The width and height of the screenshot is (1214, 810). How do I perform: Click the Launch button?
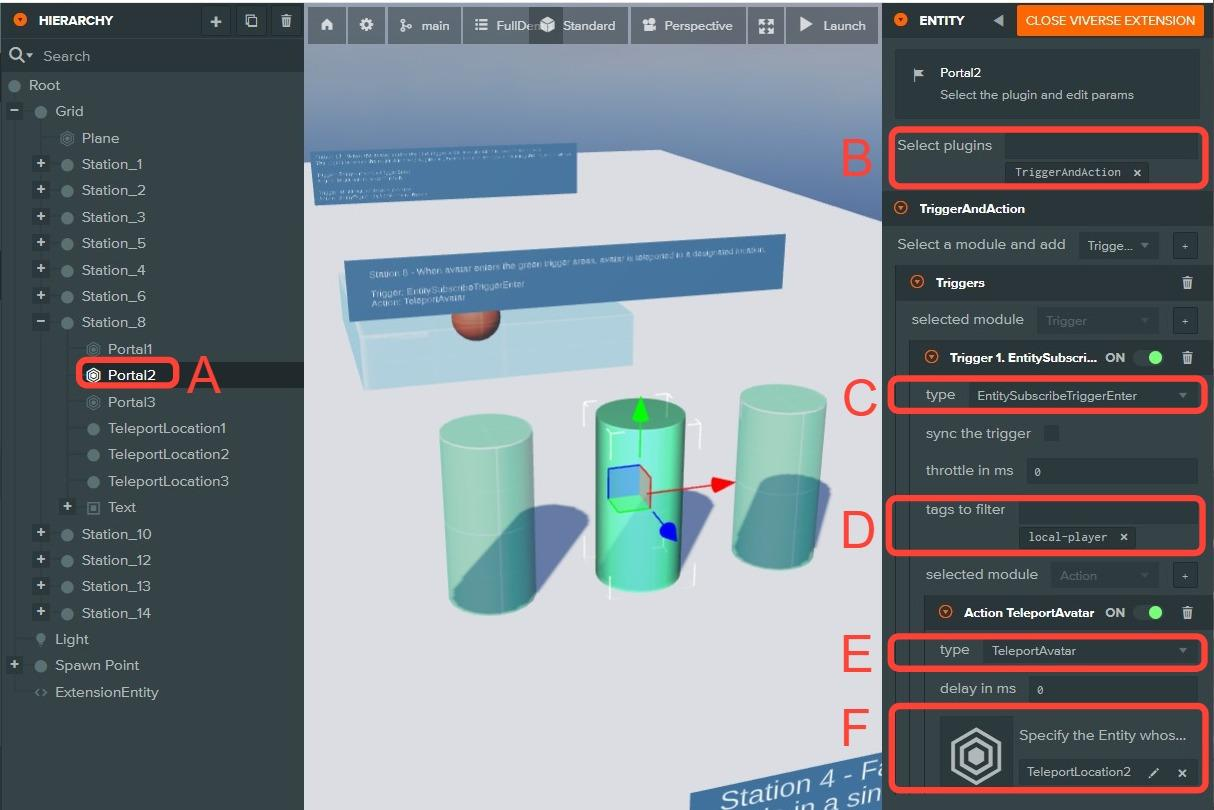(833, 25)
